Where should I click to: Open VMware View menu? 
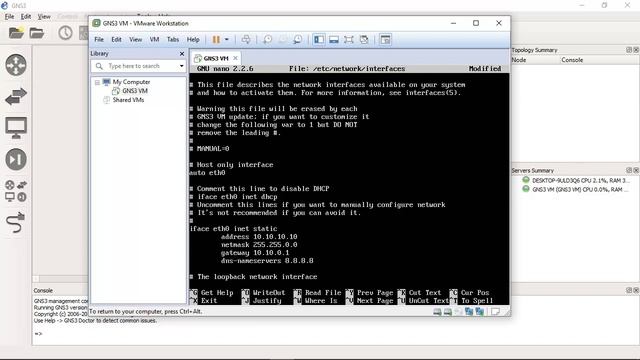(x=136, y=40)
